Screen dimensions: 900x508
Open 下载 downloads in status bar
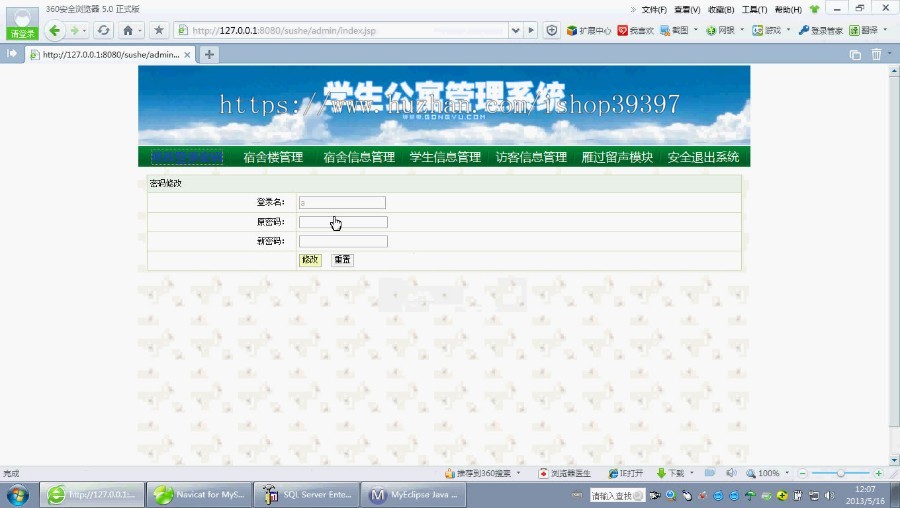[x=670, y=473]
